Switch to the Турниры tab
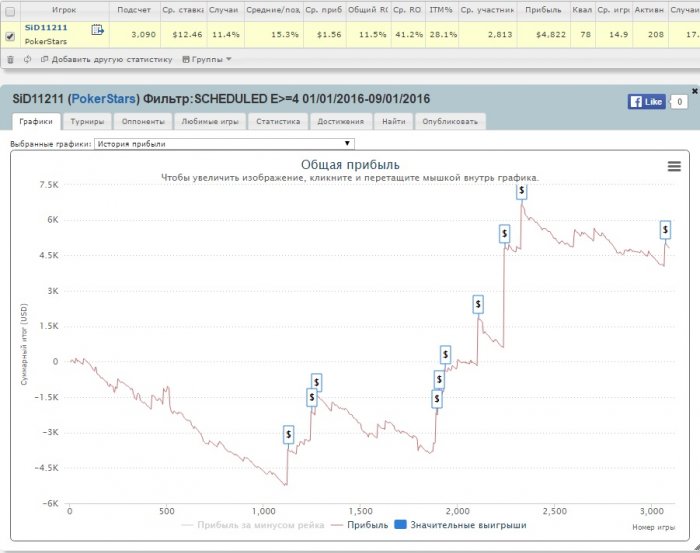This screenshot has width=700, height=553. coord(87,121)
